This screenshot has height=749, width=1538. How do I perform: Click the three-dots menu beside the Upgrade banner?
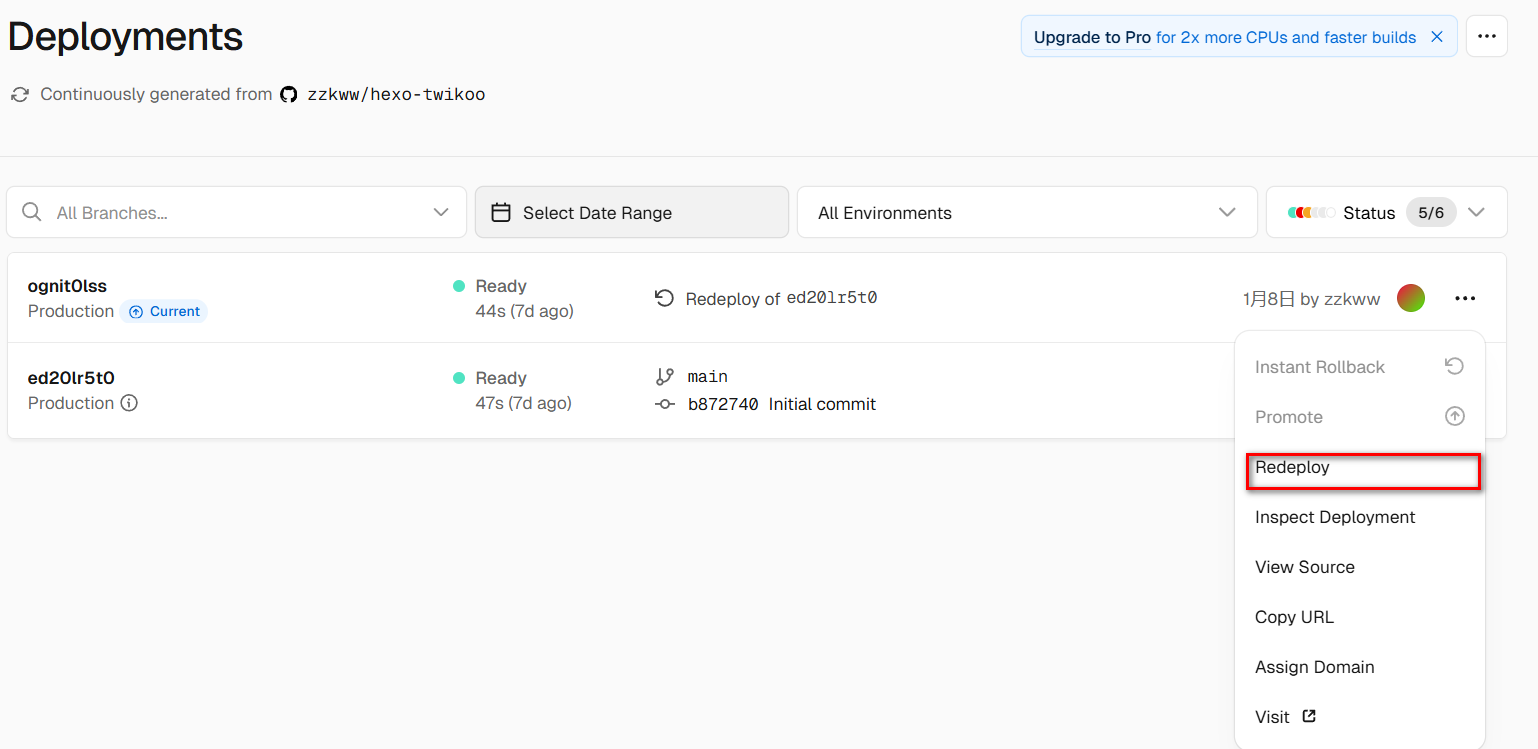[x=1486, y=37]
